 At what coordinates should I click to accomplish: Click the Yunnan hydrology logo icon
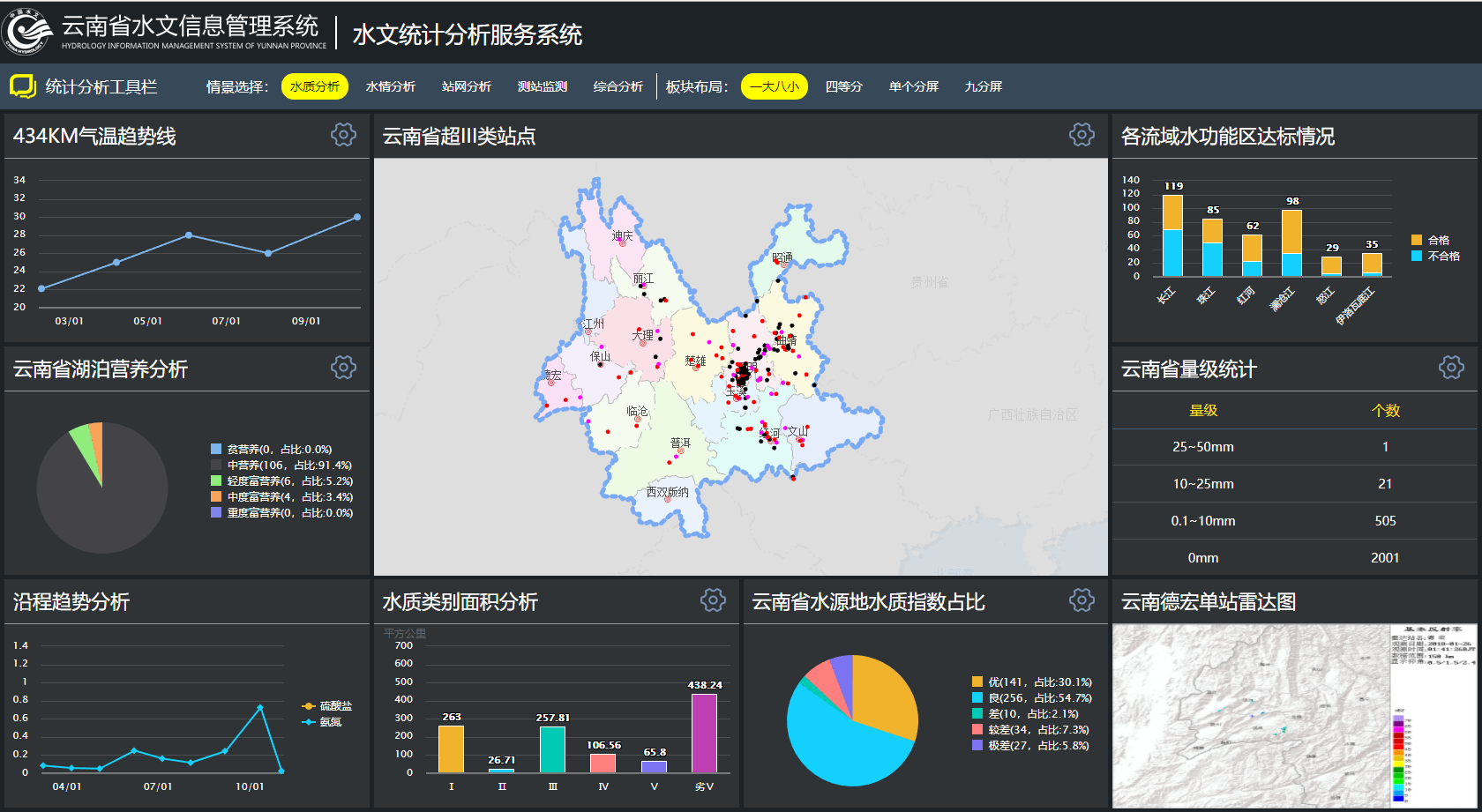[x=26, y=33]
